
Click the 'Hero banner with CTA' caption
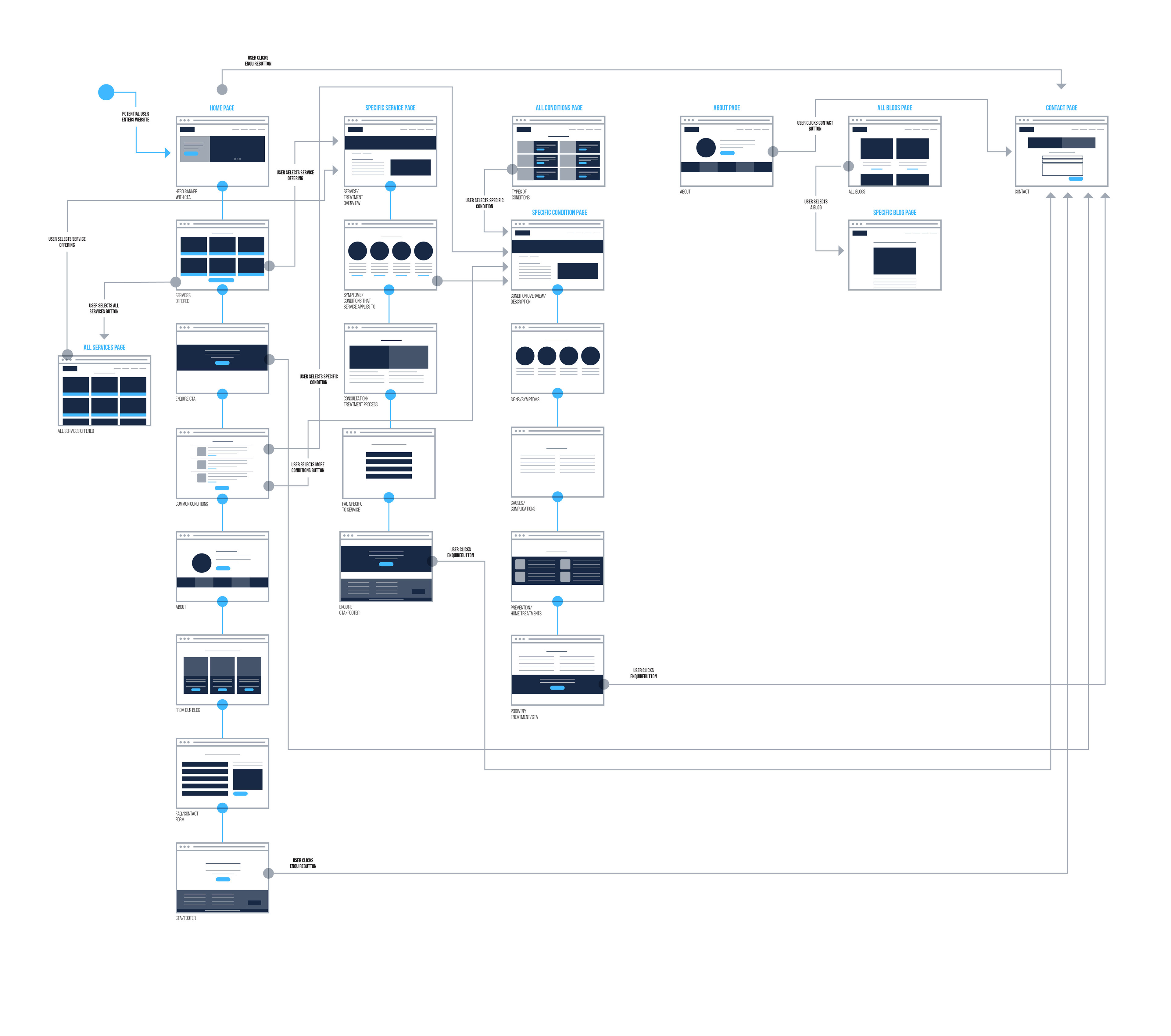tap(186, 194)
